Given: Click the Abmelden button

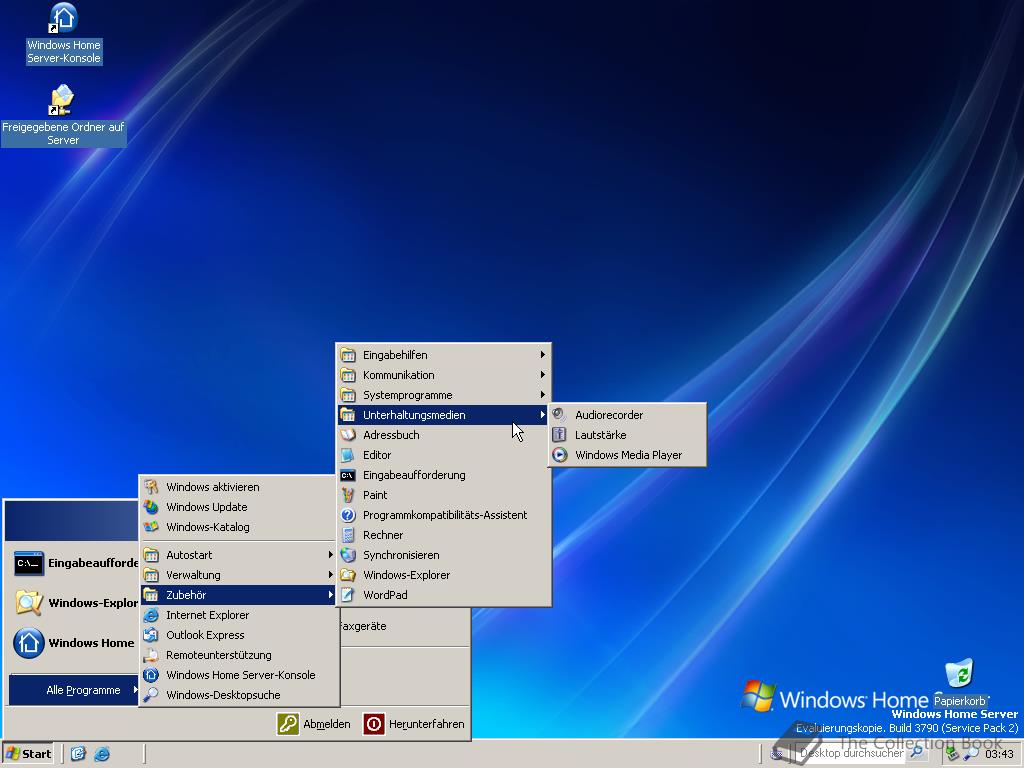Looking at the screenshot, I should coord(313,724).
